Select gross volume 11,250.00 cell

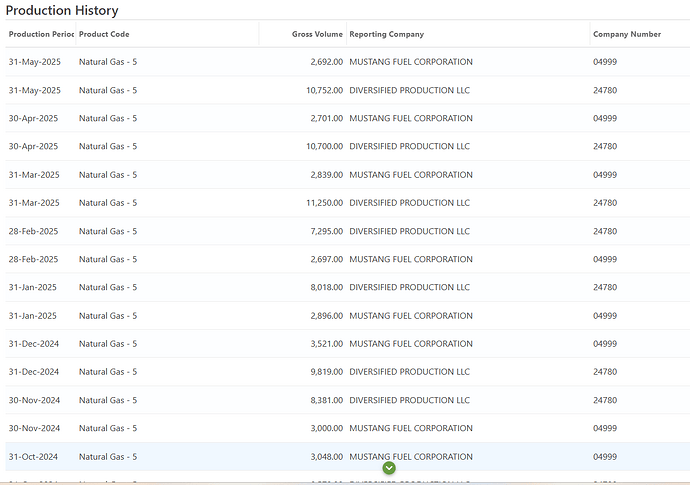point(324,203)
